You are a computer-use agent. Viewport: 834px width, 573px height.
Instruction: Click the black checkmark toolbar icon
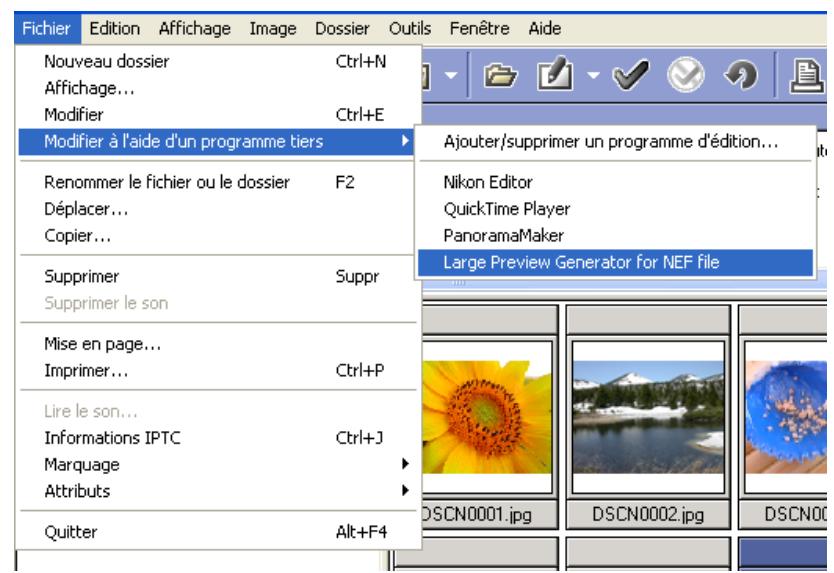click(630, 74)
